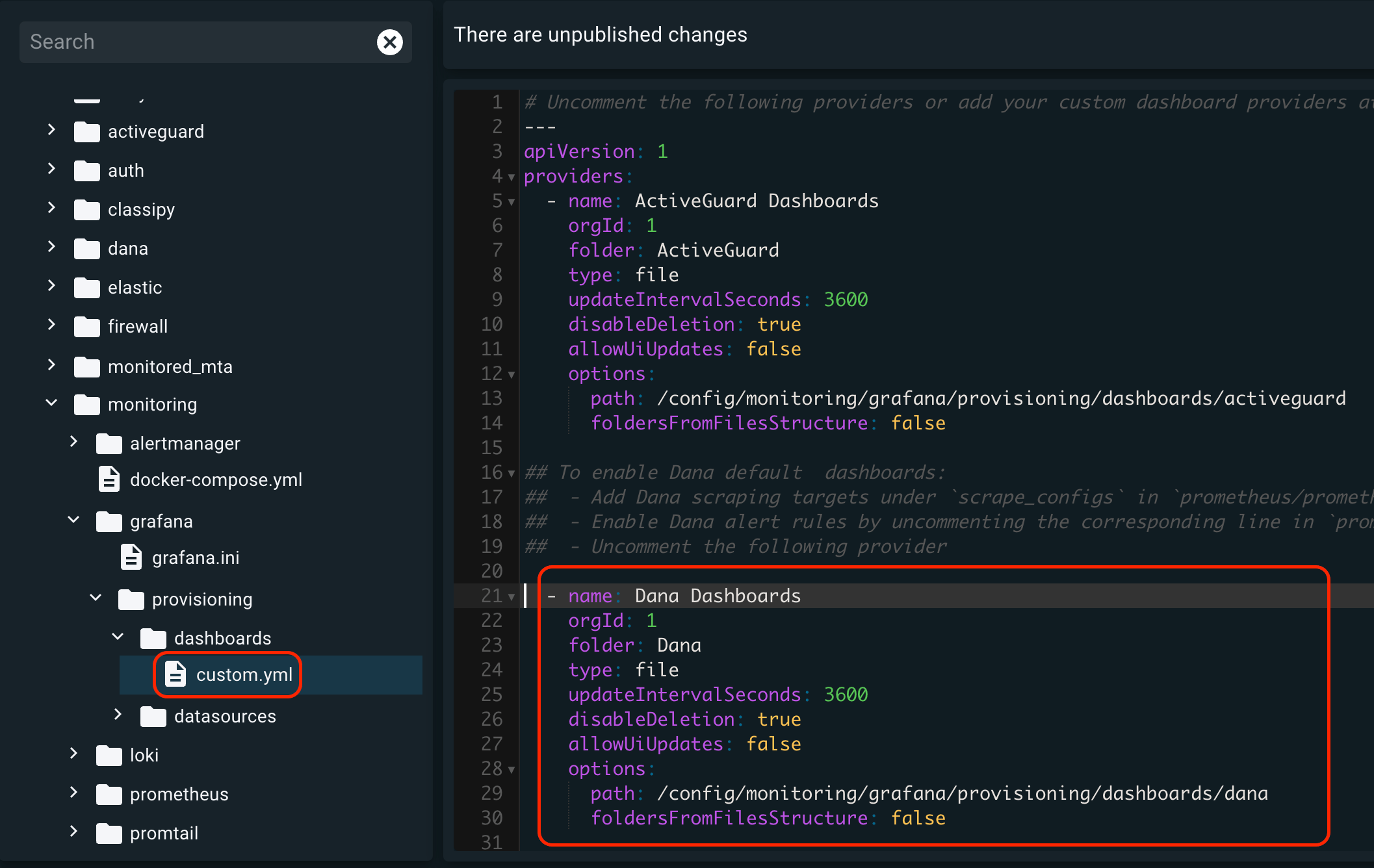The height and width of the screenshot is (868, 1374).
Task: Expand the prometheus folder chevron
Action: click(x=74, y=793)
